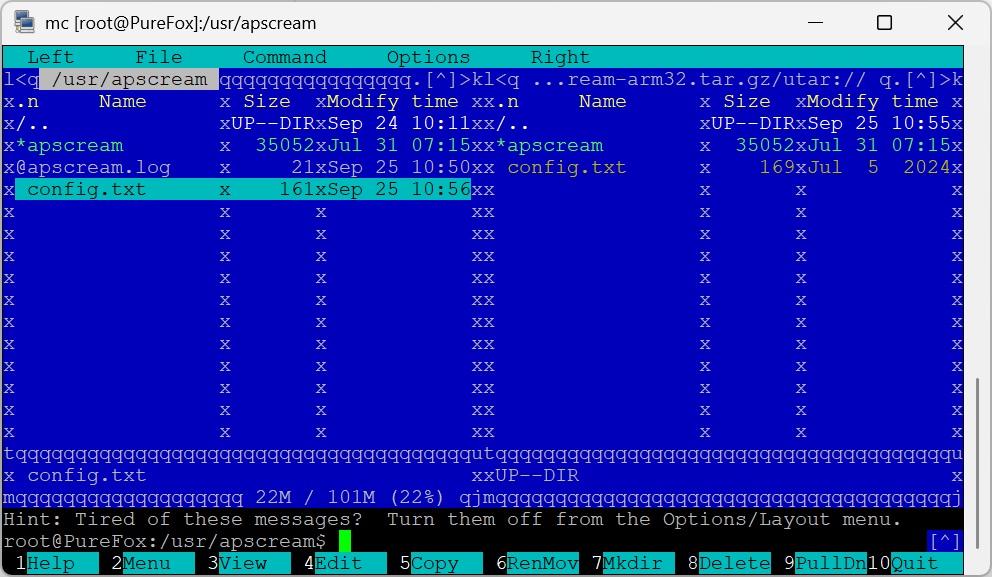Open the Right panel menu

tap(560, 57)
